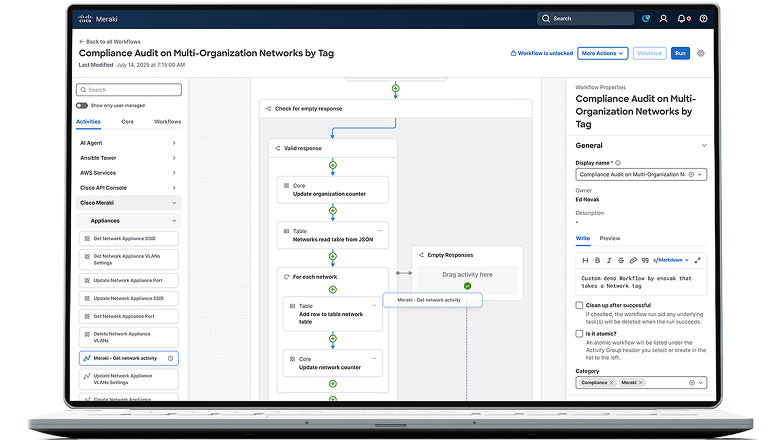Open the More Actions dropdown

[601, 53]
